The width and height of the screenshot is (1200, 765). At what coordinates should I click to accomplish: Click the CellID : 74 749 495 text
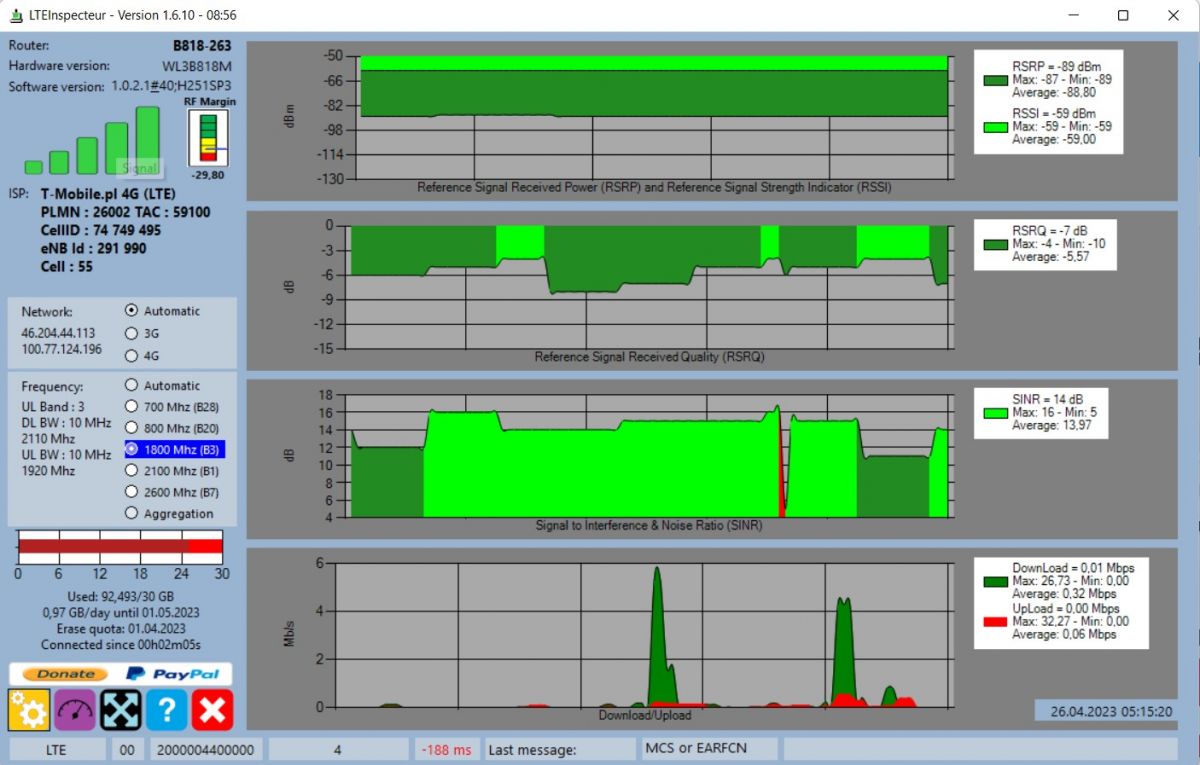[100, 230]
